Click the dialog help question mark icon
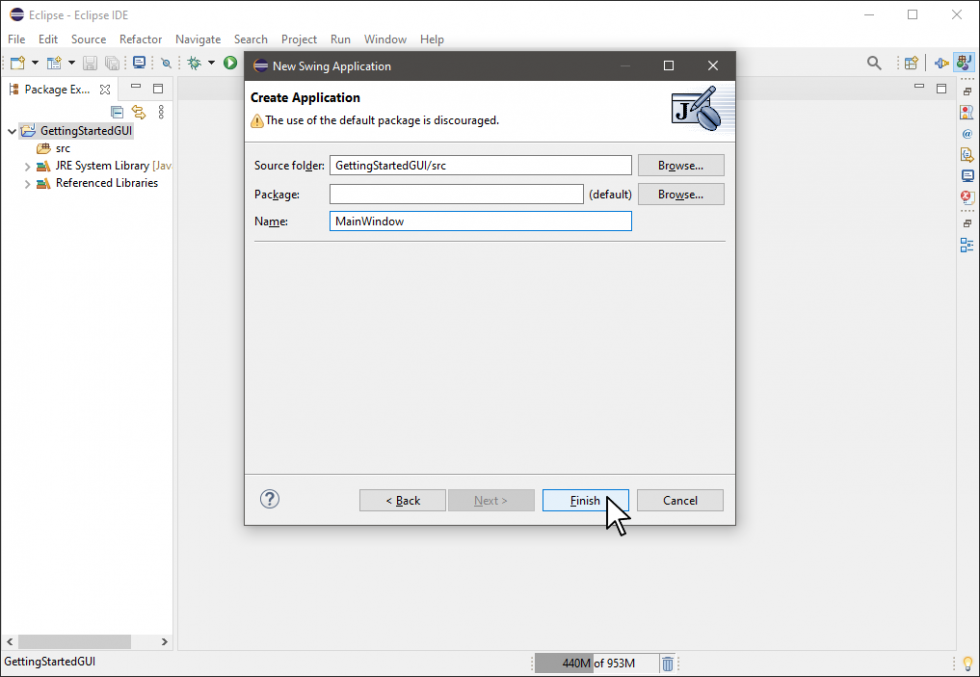Screen dimensions: 980x677 click(269, 499)
